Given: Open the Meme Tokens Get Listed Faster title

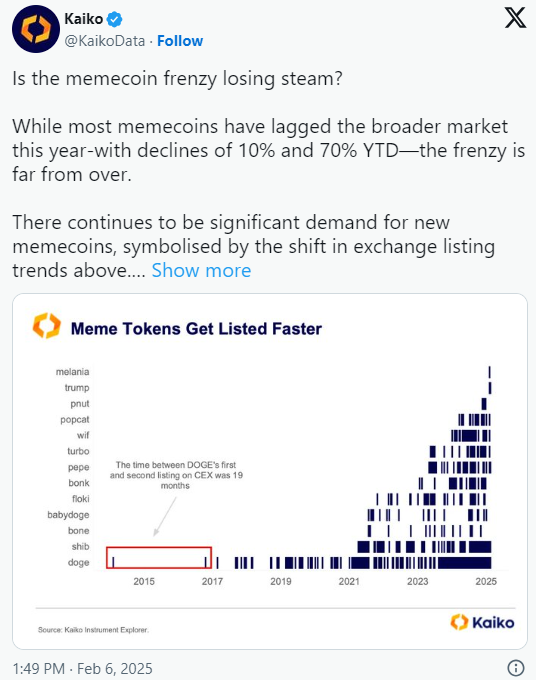Looking at the screenshot, I should pos(196,329).
